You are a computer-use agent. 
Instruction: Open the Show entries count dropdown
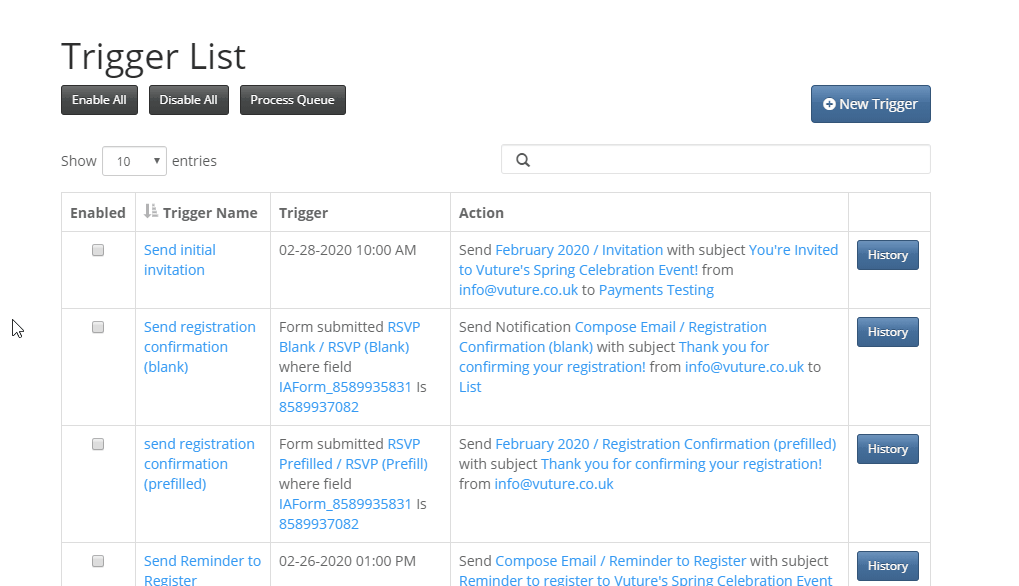(x=135, y=160)
